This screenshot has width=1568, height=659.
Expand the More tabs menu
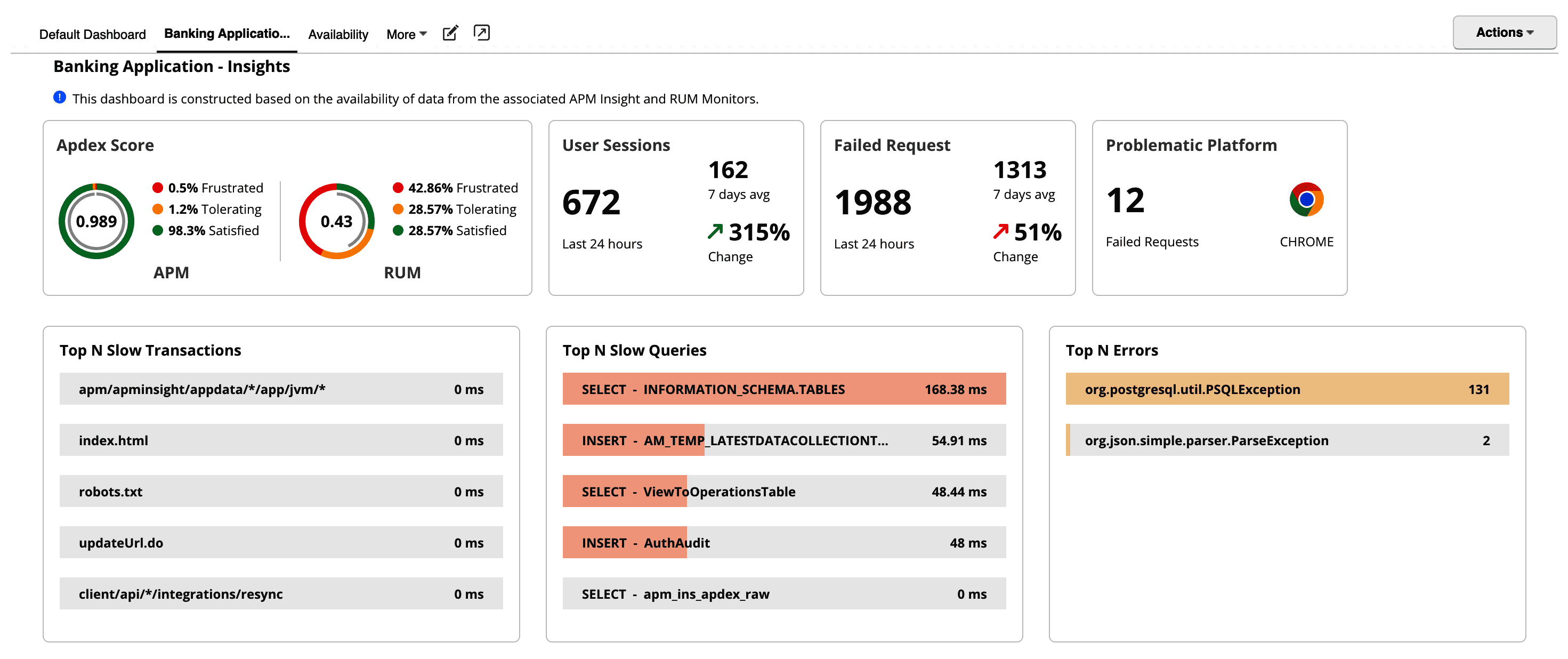coord(406,34)
